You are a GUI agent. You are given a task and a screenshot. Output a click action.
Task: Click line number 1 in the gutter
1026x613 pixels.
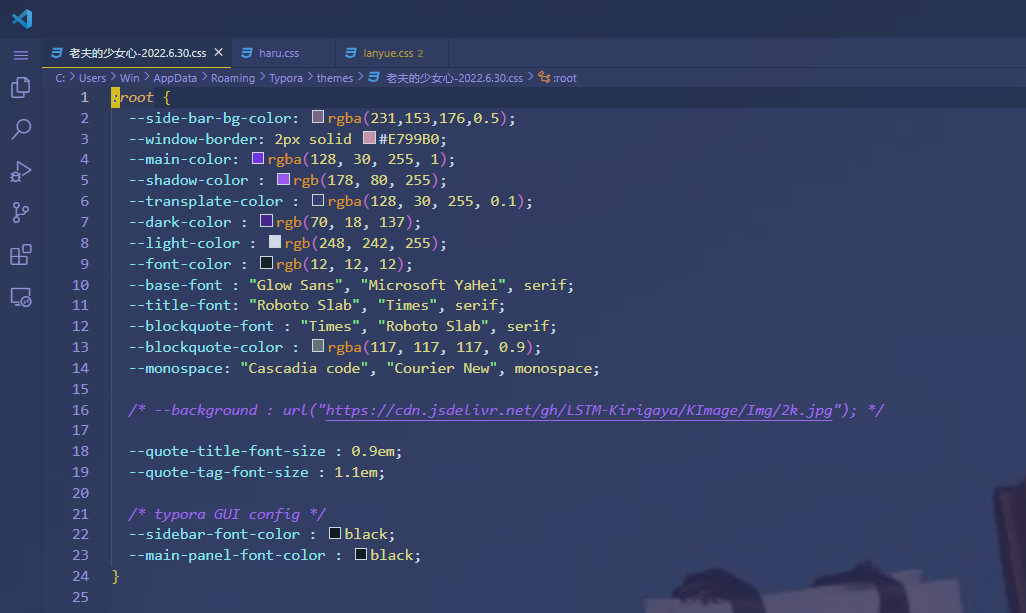click(84, 97)
